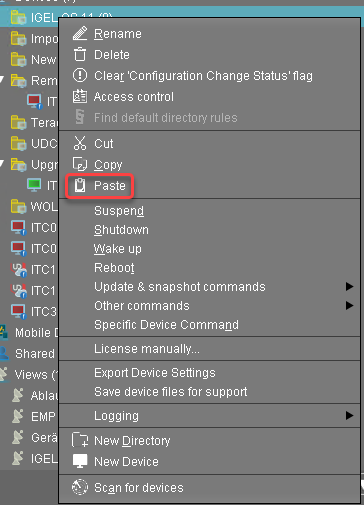This screenshot has width=364, height=505.
Task: Select Shutdown menu entry
Action: pos(121,230)
